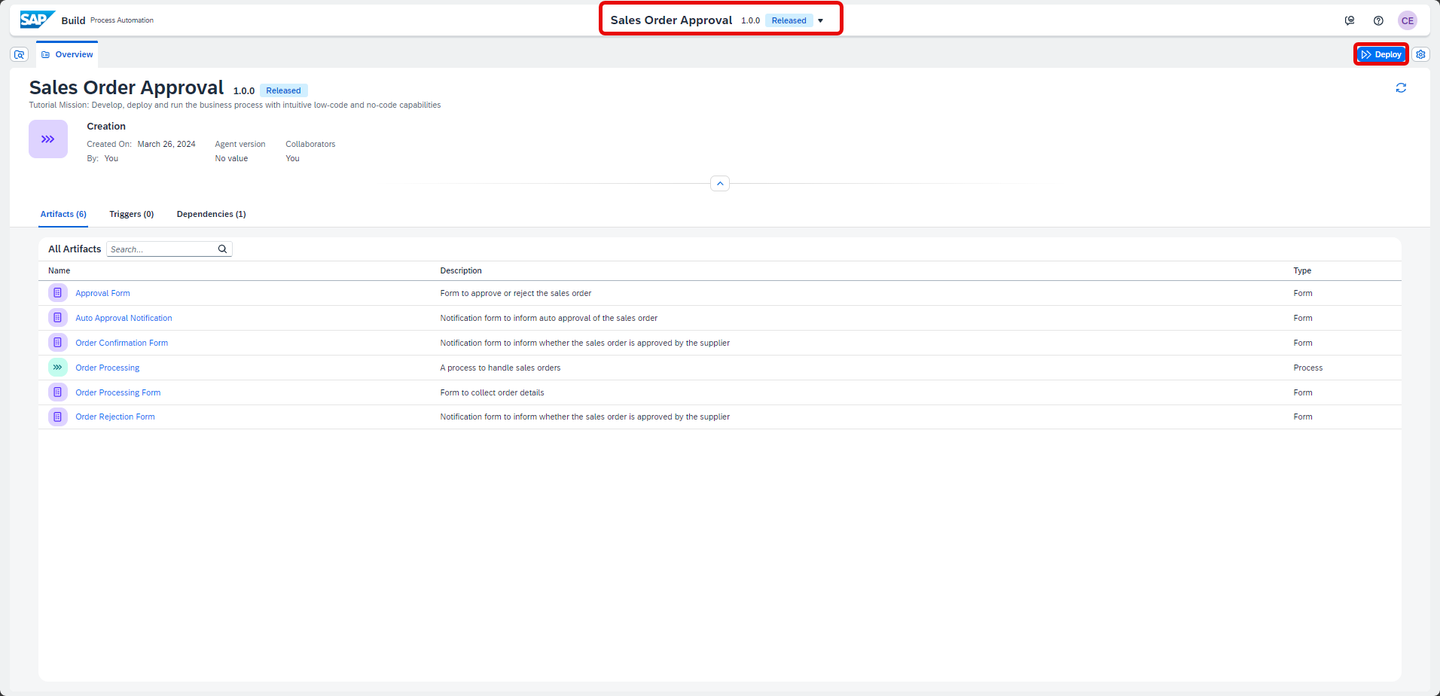The height and width of the screenshot is (696, 1440).
Task: Click the Order Confirmation Form row icon
Action: (58, 343)
